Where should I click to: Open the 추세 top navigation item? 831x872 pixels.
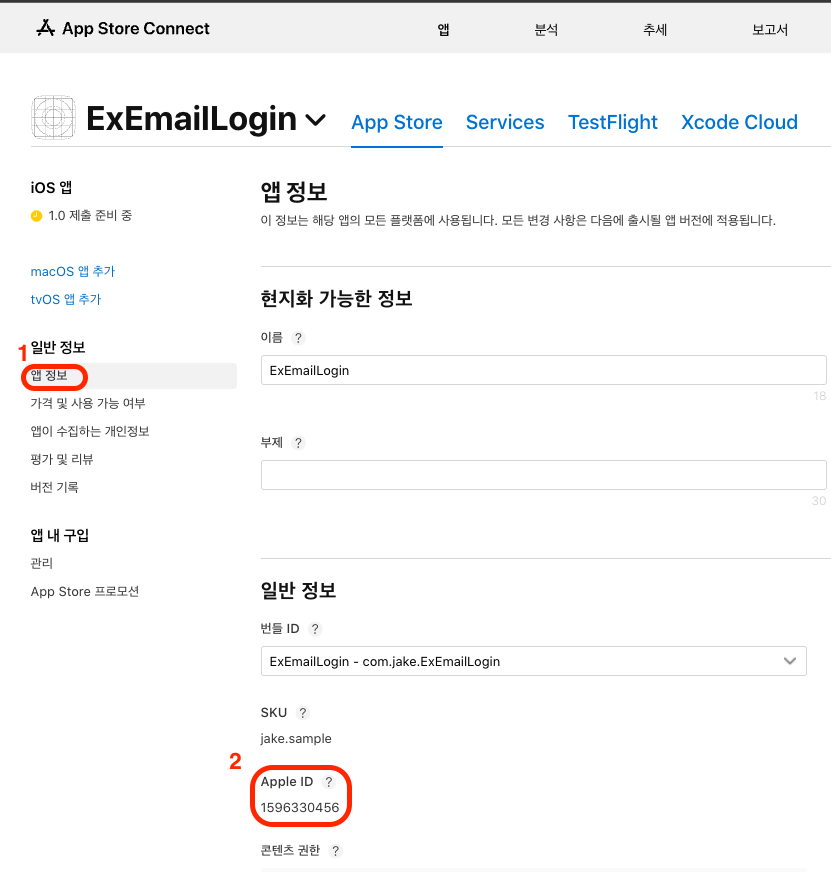point(655,29)
